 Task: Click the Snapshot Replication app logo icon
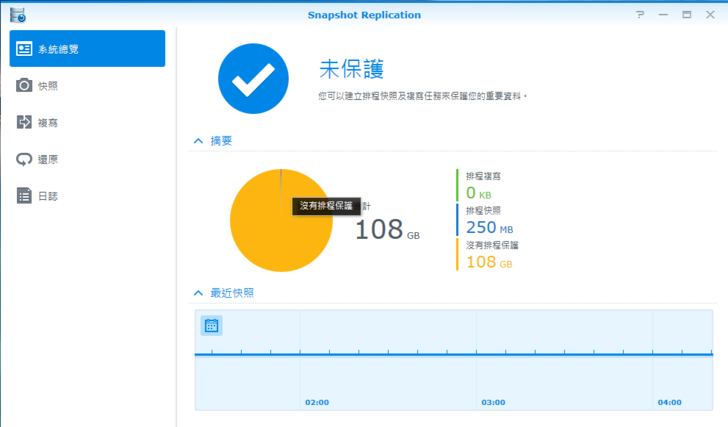[17, 15]
